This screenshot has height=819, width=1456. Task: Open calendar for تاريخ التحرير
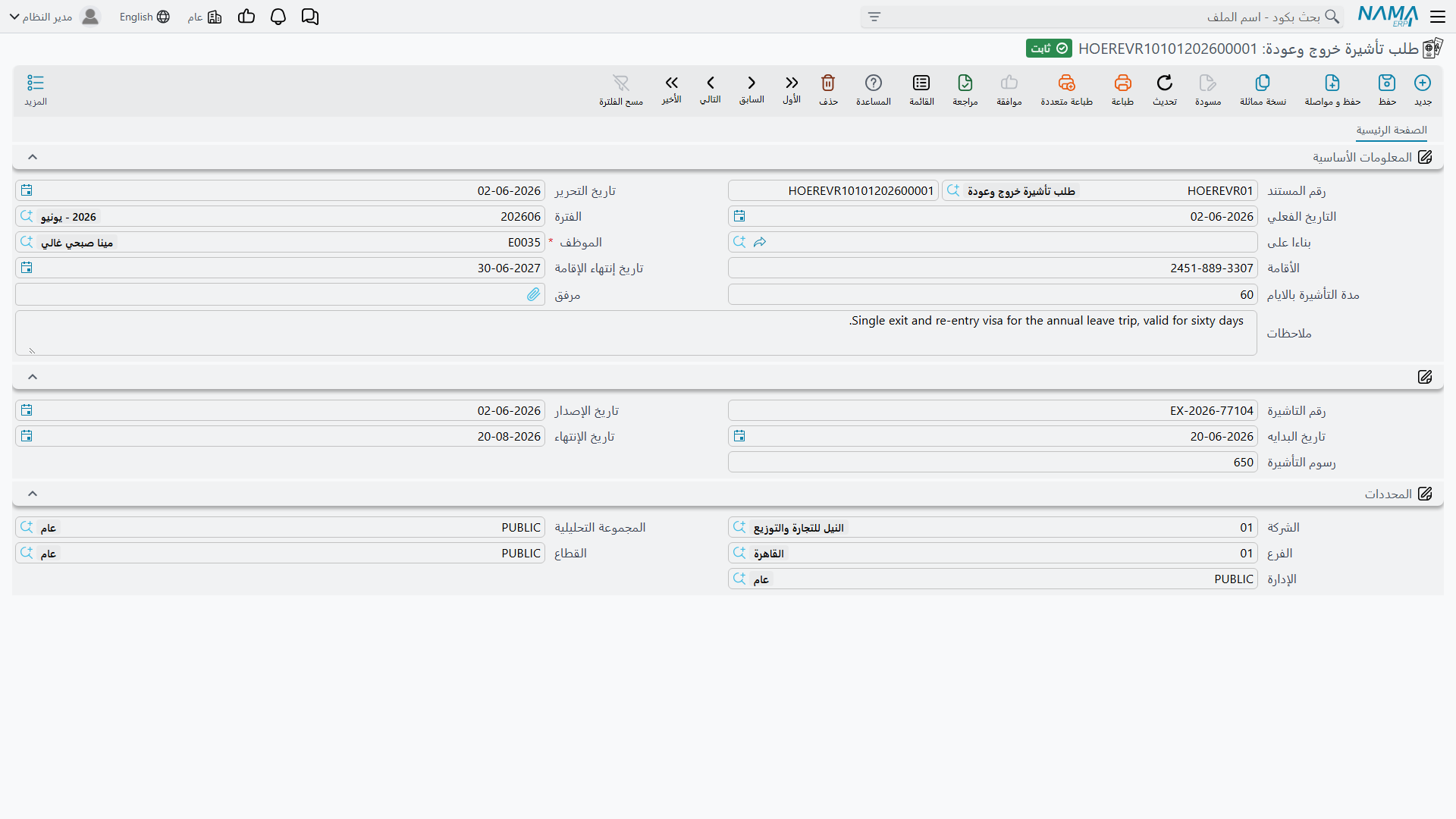[x=27, y=190]
